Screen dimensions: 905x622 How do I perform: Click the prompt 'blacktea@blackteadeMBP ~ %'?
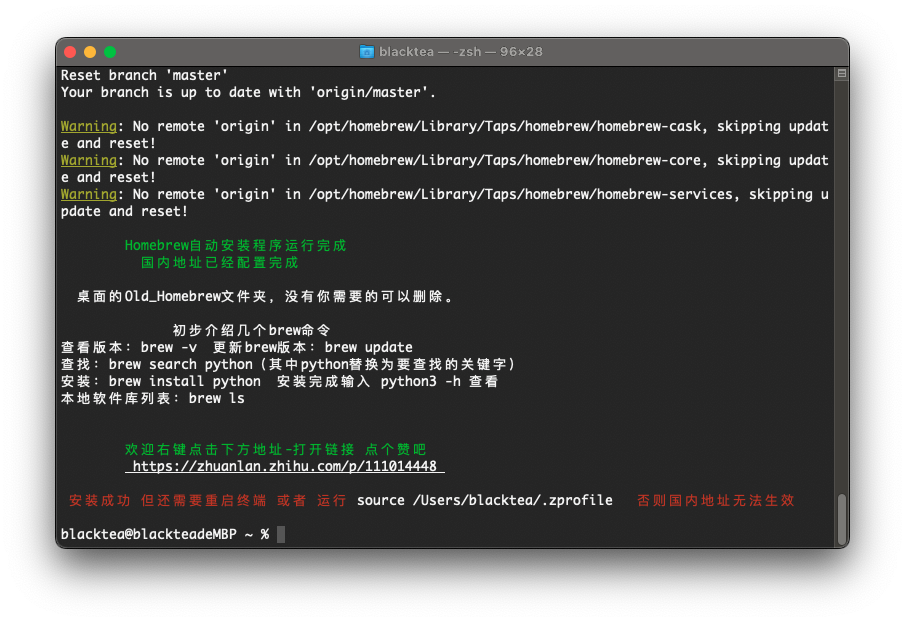[165, 534]
